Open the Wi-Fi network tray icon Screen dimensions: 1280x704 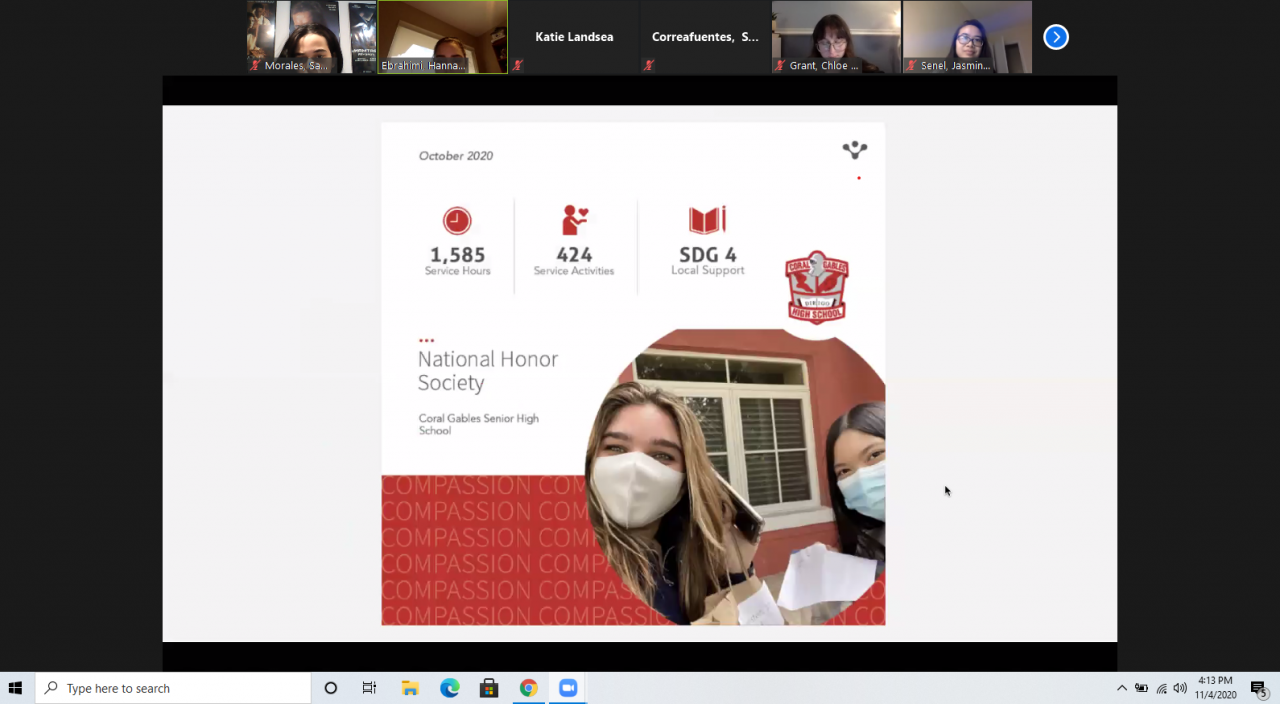(x=1161, y=688)
